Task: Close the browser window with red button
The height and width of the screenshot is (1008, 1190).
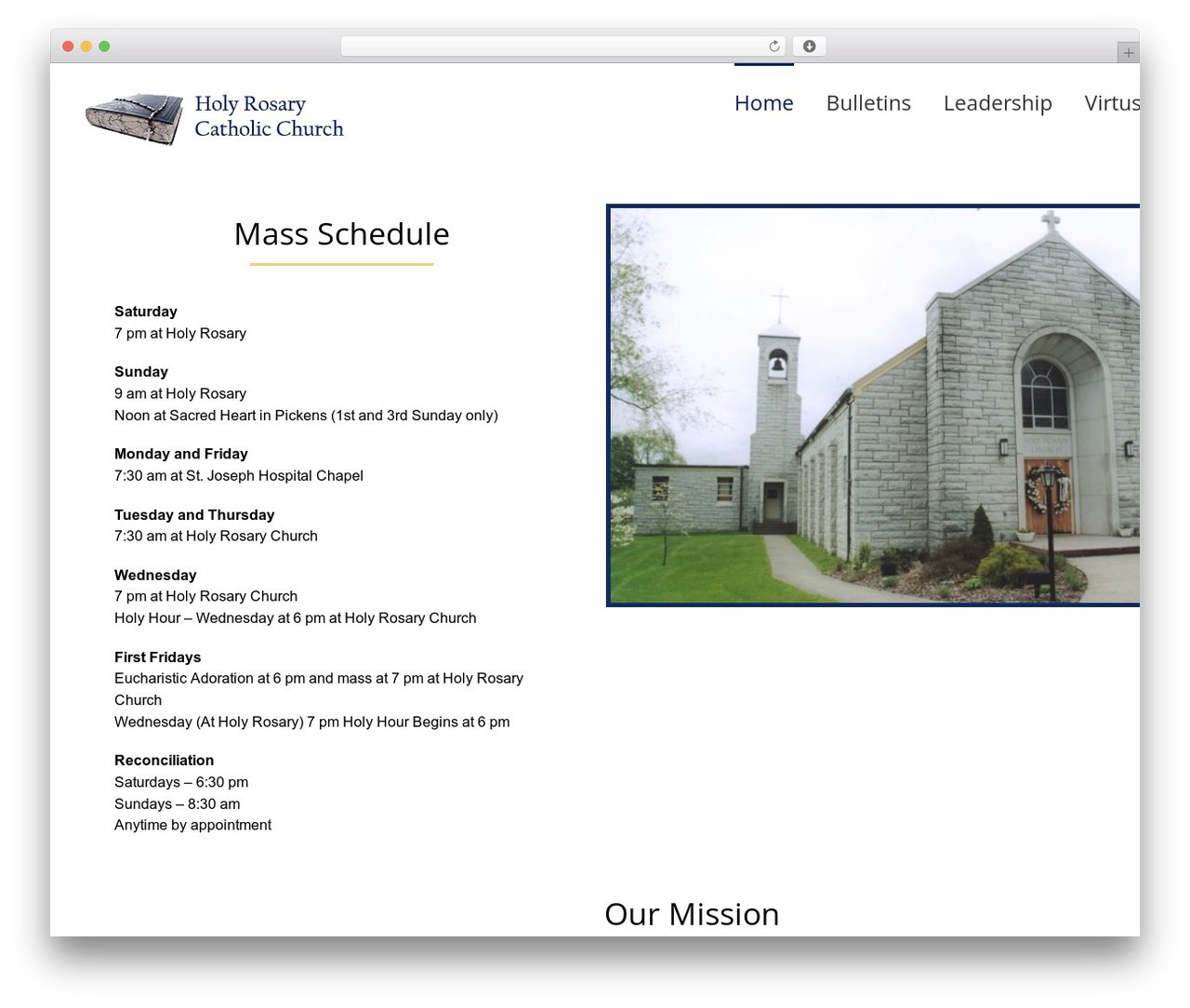Action: 68,46
